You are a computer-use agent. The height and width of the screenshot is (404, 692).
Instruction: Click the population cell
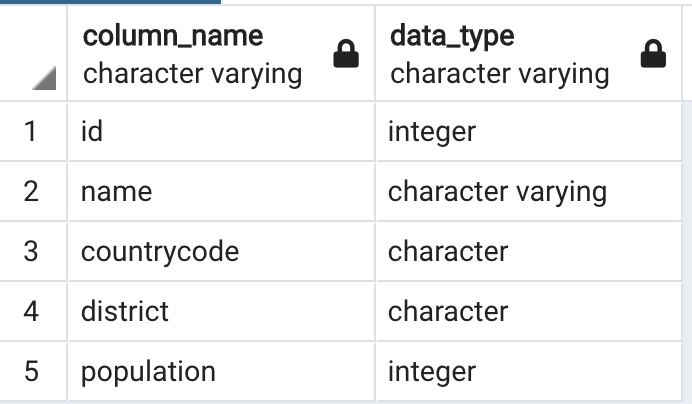[221, 372]
